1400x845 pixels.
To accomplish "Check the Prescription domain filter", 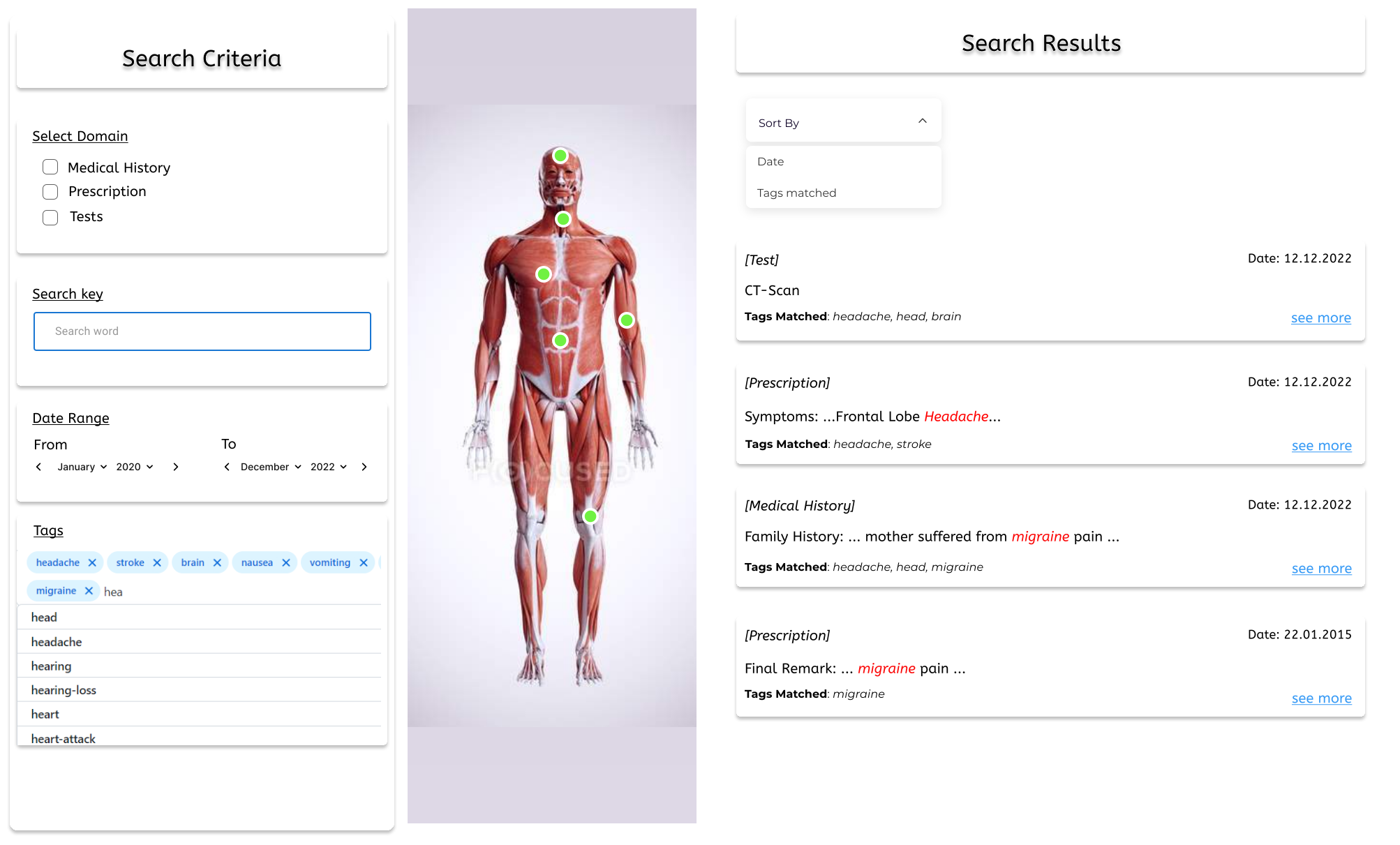I will (50, 191).
